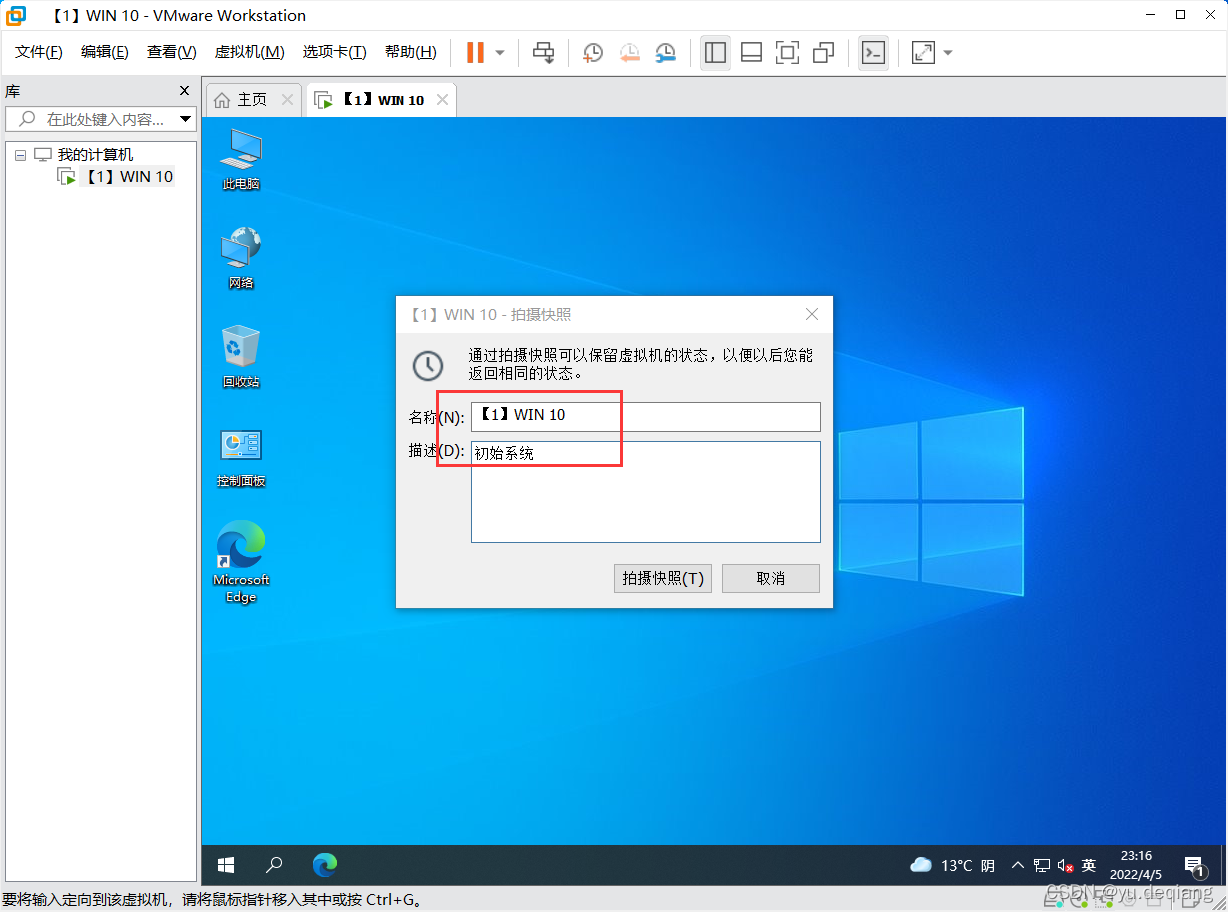Viewport: 1228px width, 912px height.
Task: Click the network tray icon
Action: 1042,865
